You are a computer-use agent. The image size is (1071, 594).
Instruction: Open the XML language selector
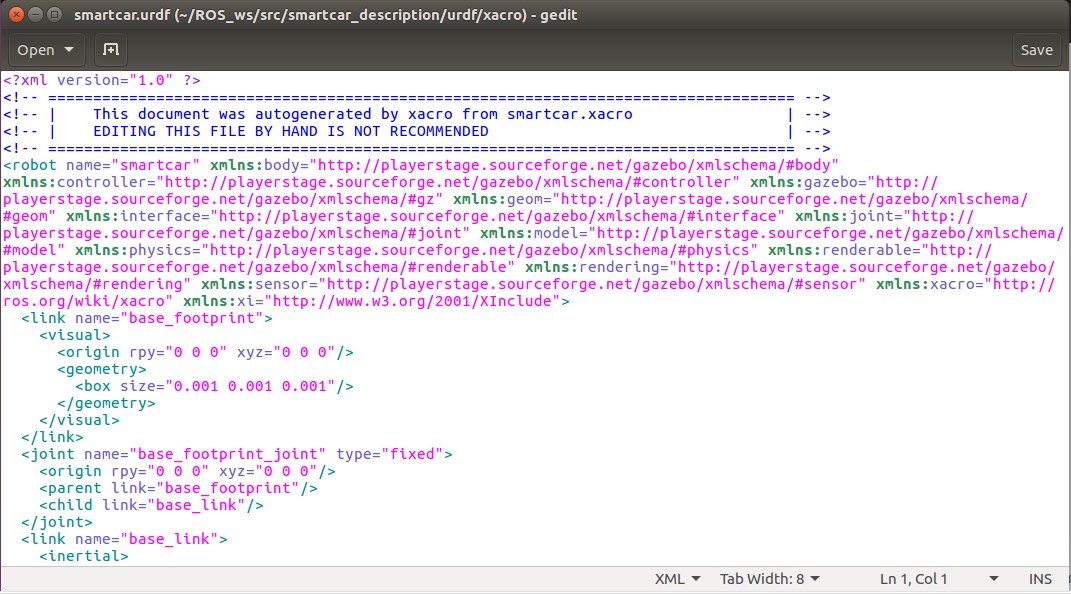677,579
